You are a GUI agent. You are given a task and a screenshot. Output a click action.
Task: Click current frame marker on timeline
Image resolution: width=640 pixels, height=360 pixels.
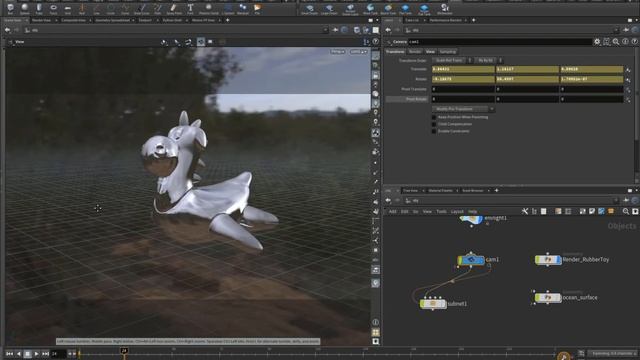124,351
